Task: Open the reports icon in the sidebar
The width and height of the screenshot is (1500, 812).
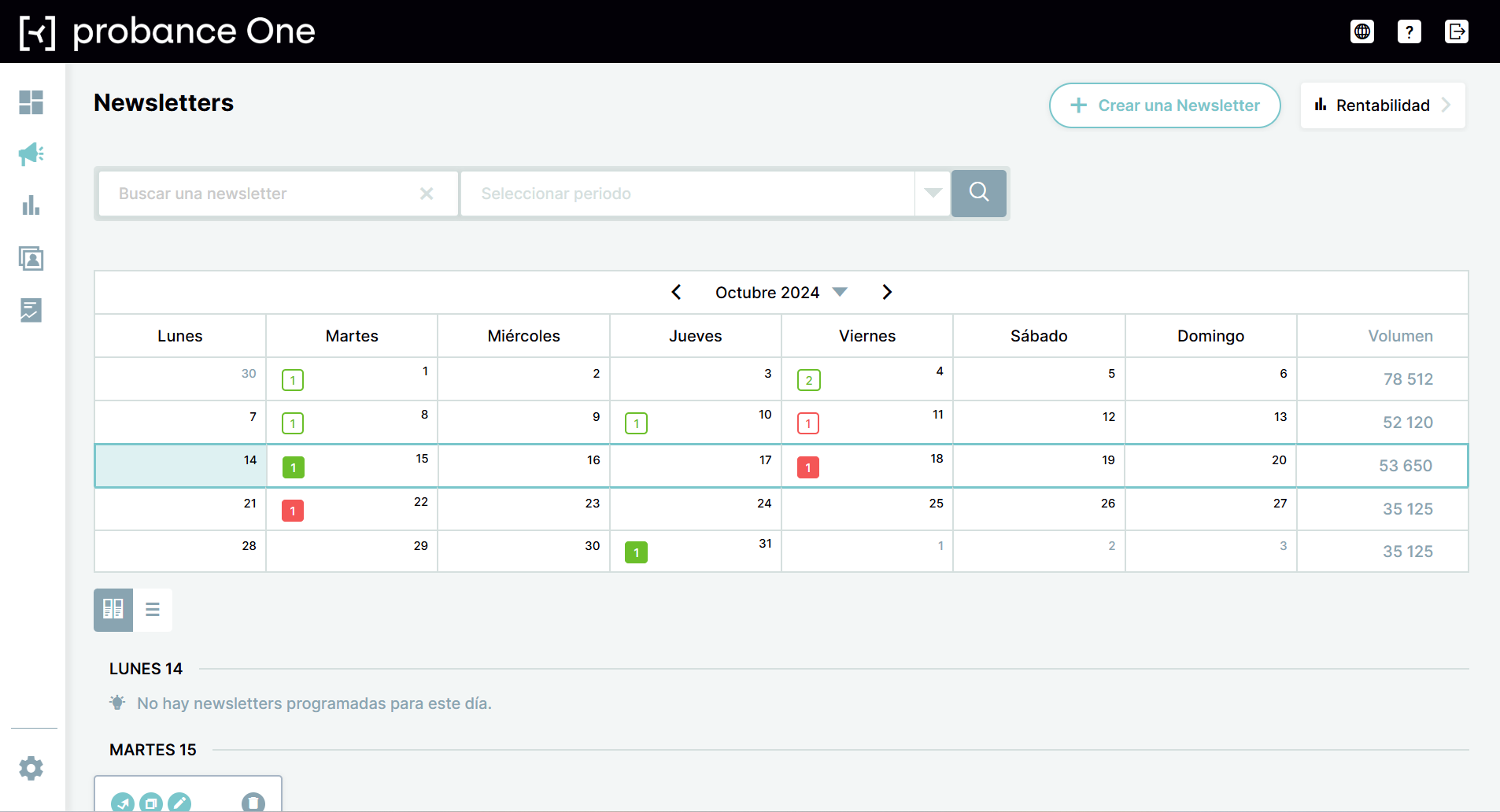Action: point(31,310)
